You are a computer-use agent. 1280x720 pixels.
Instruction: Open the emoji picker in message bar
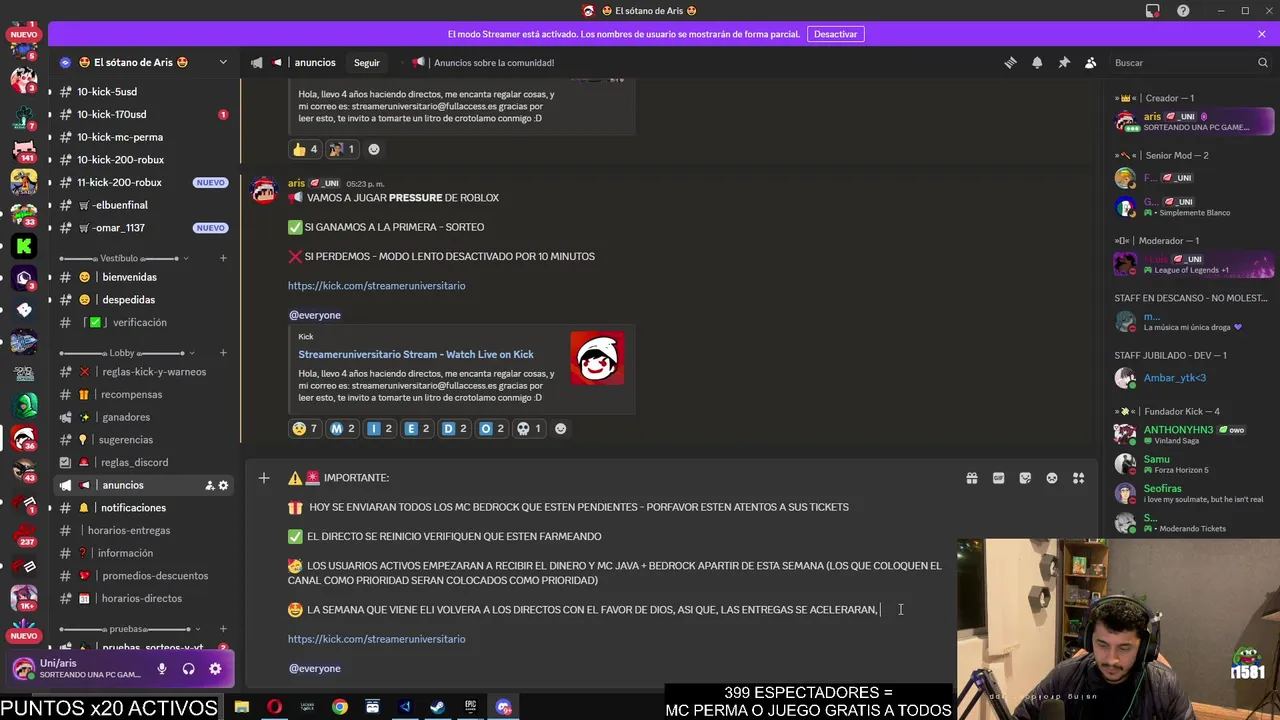coord(1052,478)
